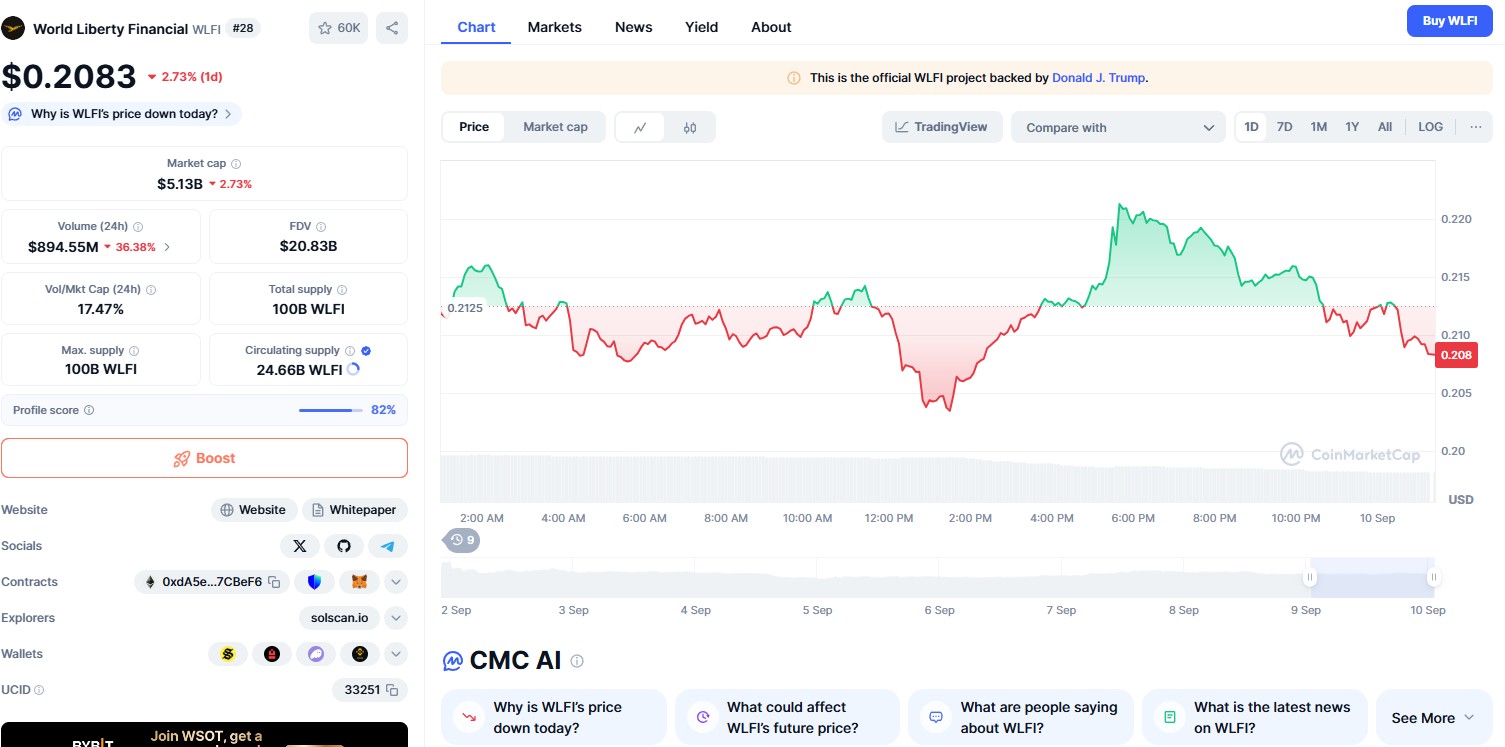
Task: Toggle LOG scale on the chart
Action: click(x=1431, y=127)
